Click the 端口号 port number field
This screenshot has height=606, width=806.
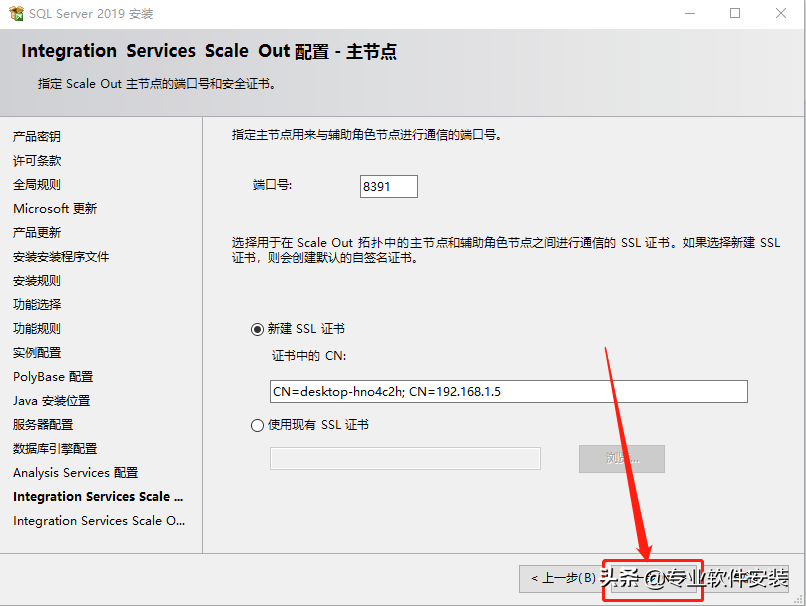(x=389, y=187)
